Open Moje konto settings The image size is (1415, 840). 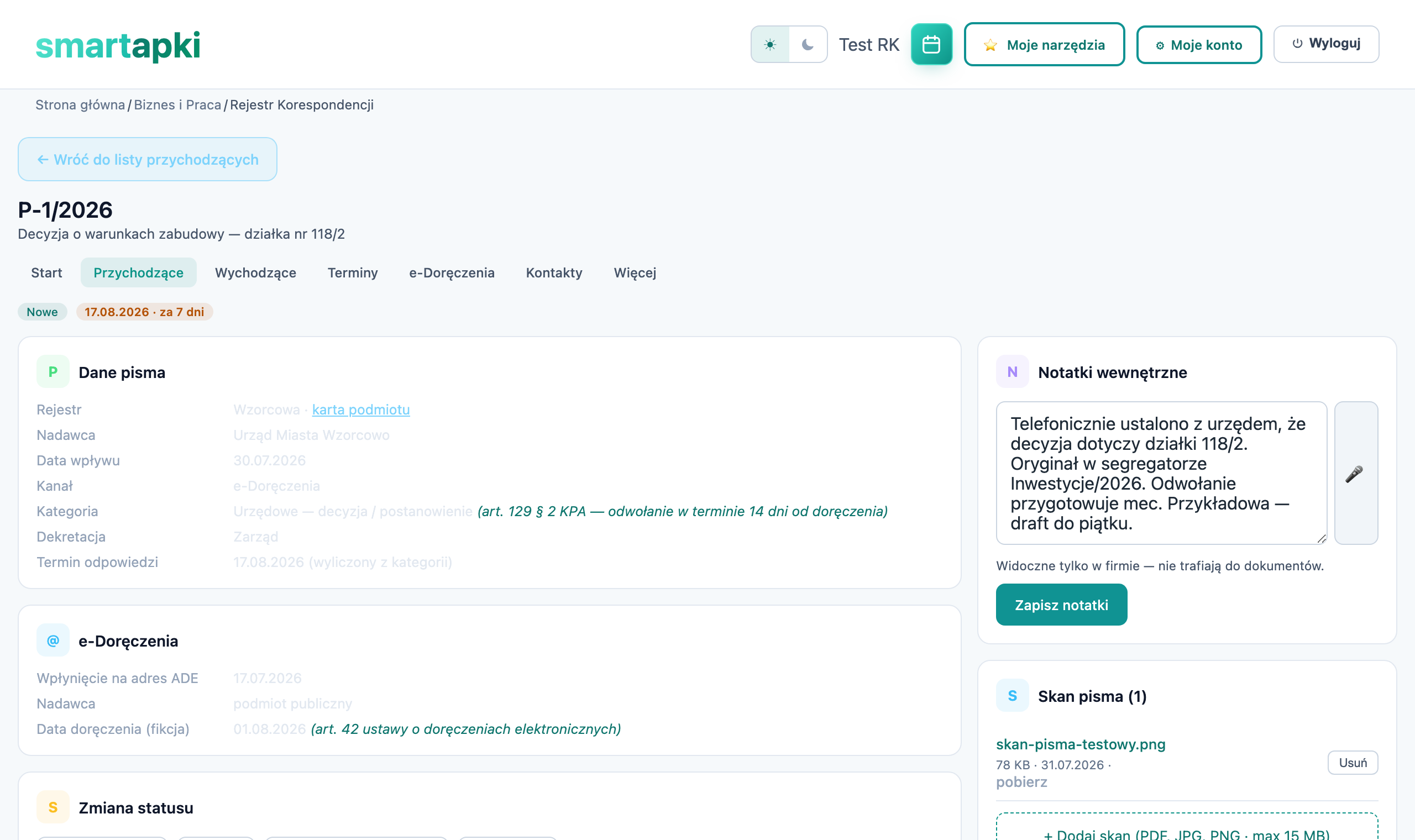1199,44
